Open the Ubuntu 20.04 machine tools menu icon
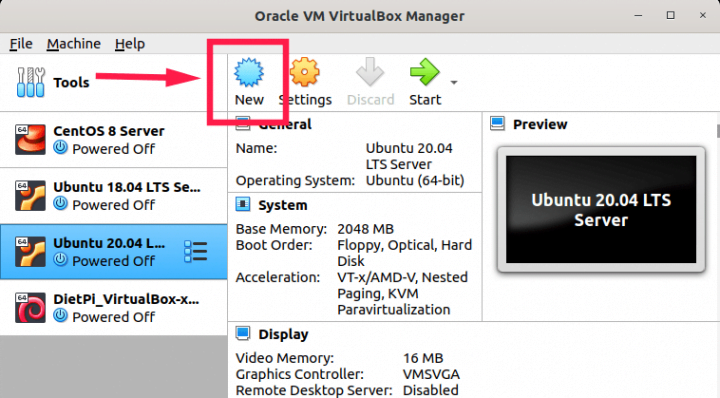The height and width of the screenshot is (398, 720). [196, 252]
